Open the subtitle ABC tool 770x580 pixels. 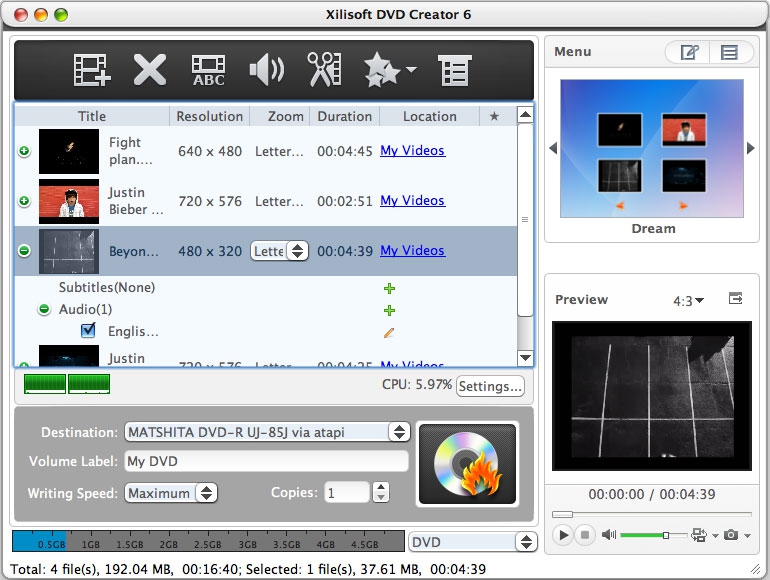tap(209, 70)
